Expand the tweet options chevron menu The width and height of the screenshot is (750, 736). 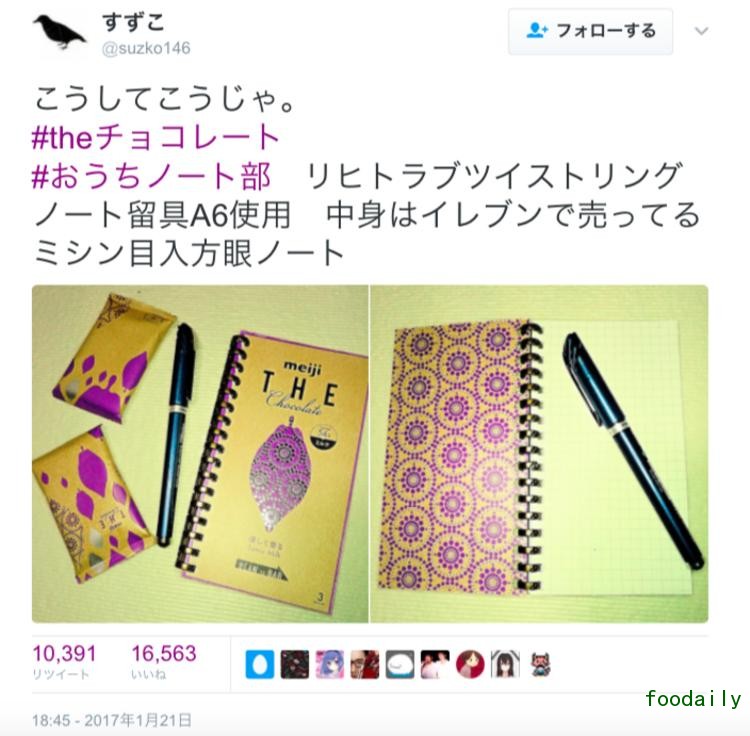click(x=701, y=32)
